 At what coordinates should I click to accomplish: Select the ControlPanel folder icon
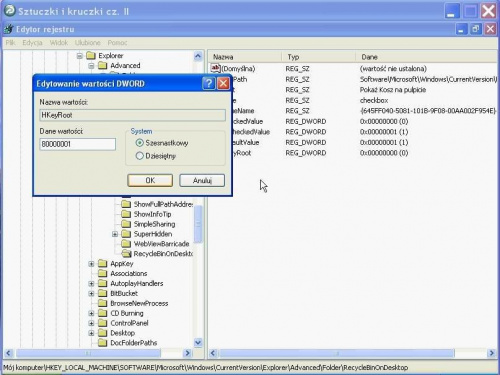point(103,323)
